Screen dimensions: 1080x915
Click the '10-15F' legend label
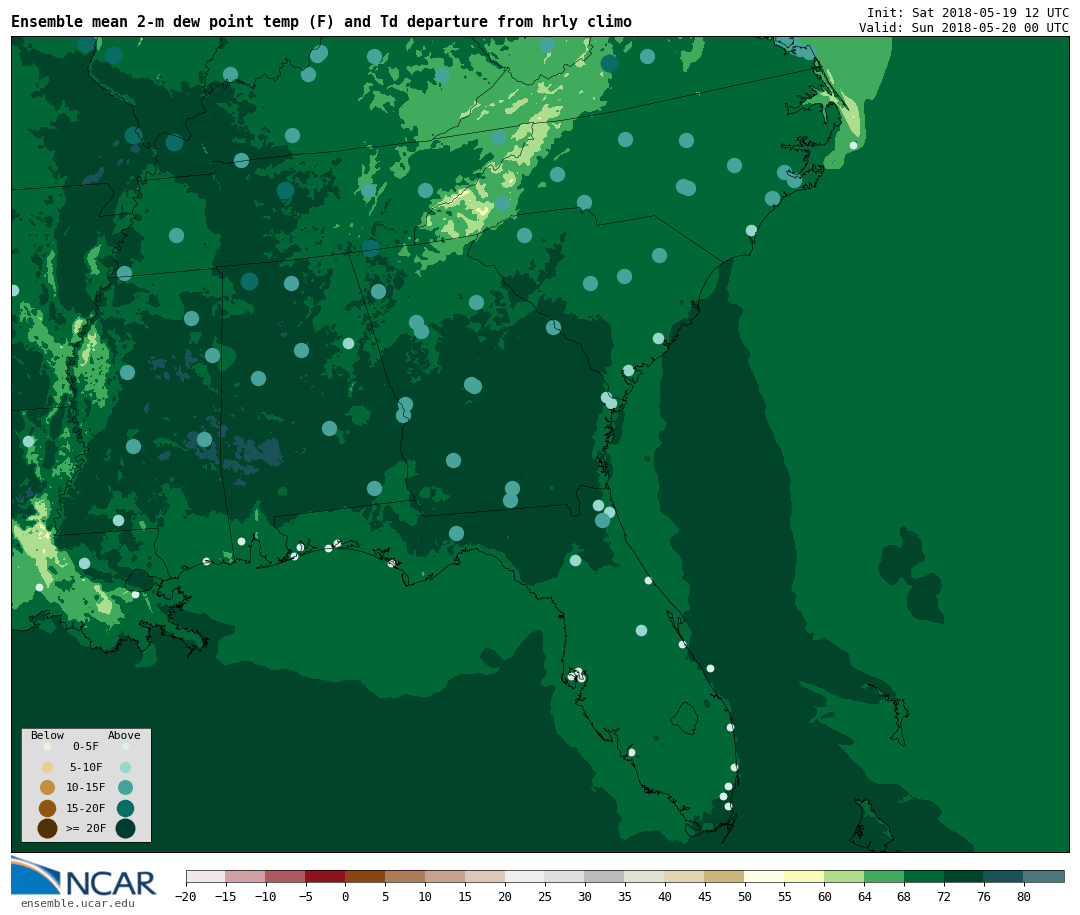click(x=86, y=787)
